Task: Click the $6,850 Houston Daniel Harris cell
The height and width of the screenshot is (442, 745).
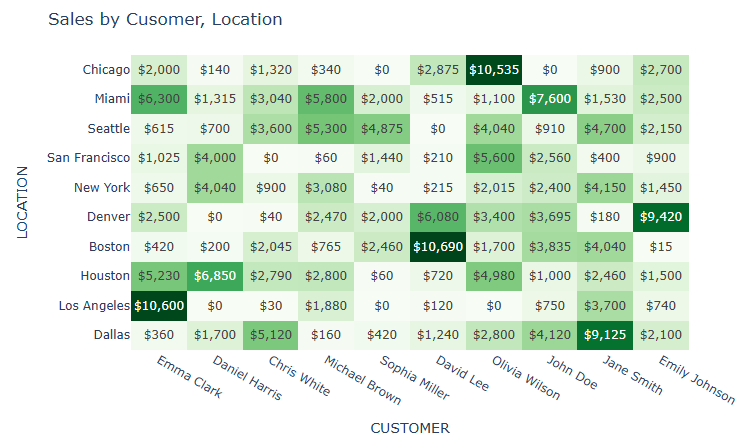Action: click(x=215, y=276)
